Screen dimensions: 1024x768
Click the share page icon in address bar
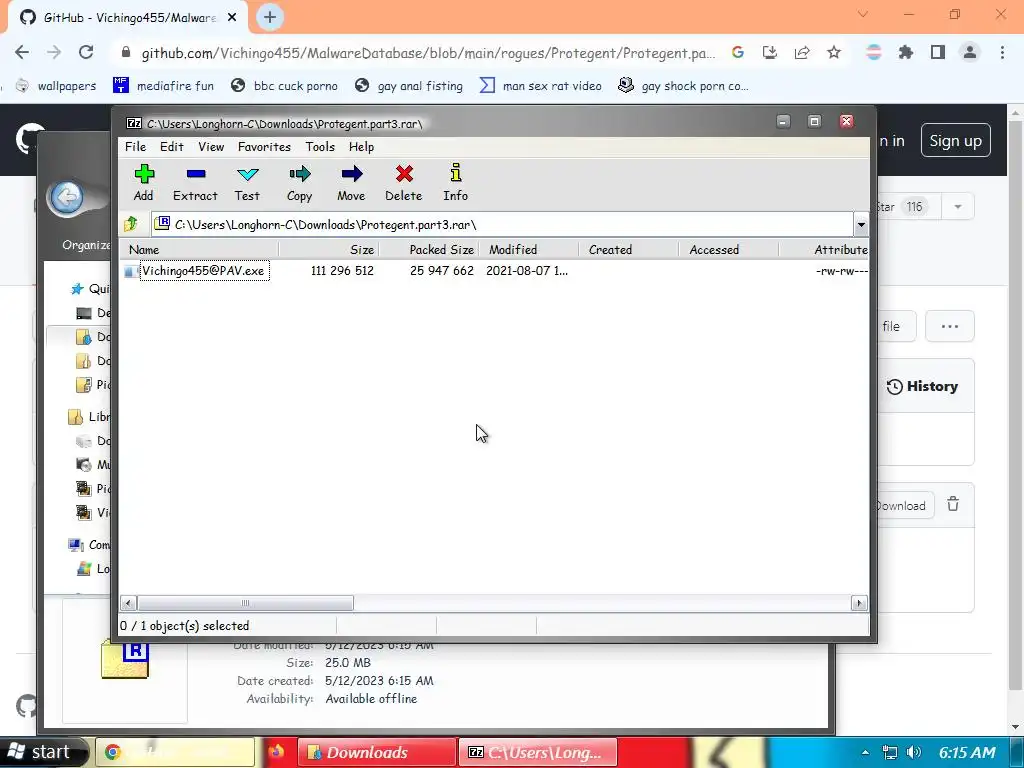802,52
